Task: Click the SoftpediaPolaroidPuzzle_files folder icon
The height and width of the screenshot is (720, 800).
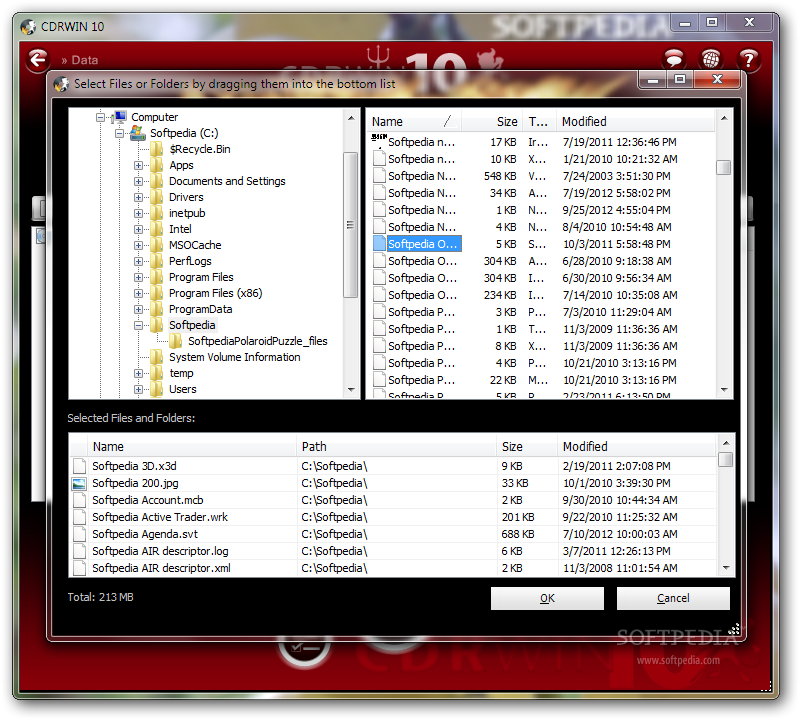Action: coord(176,341)
